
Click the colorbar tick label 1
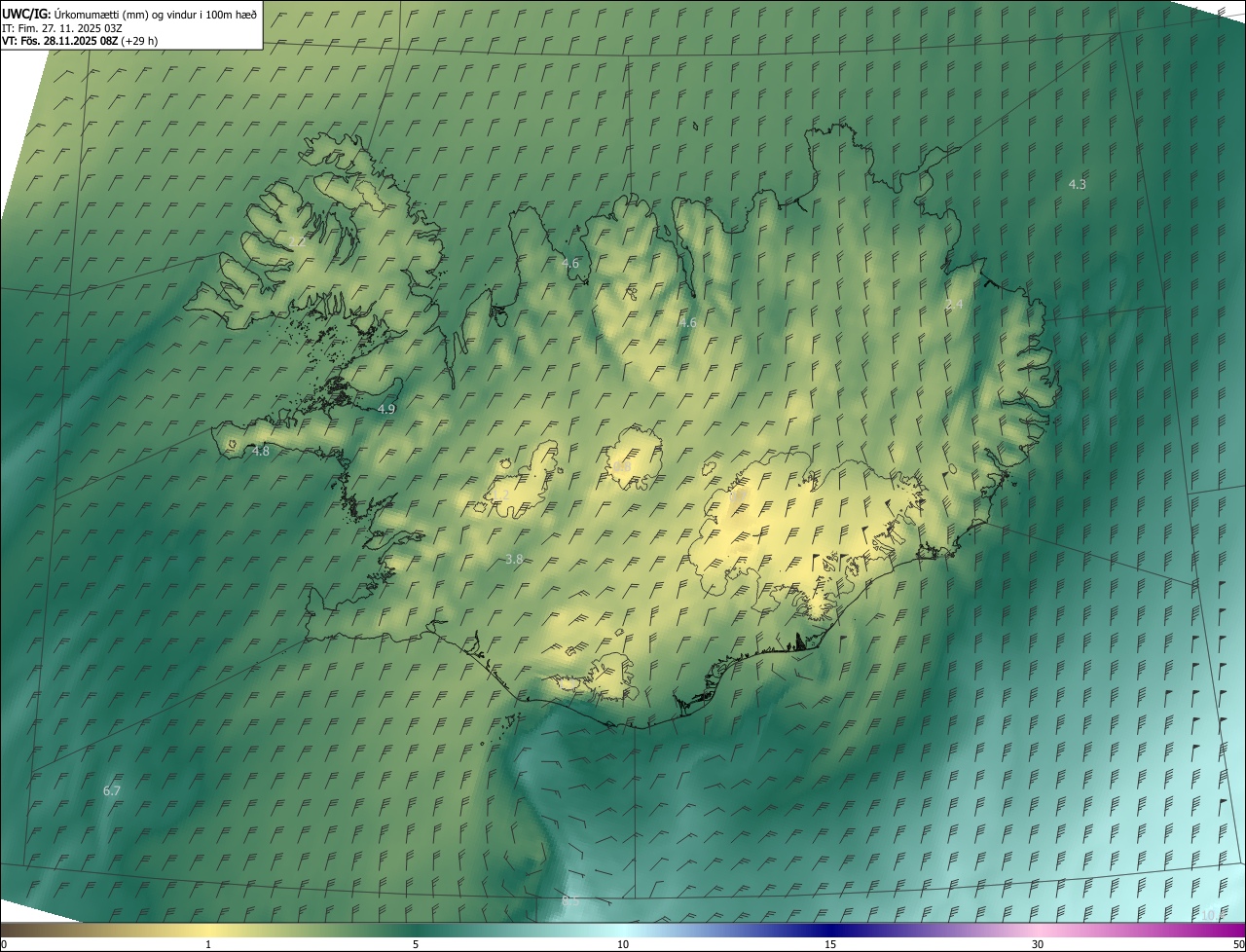[x=208, y=944]
